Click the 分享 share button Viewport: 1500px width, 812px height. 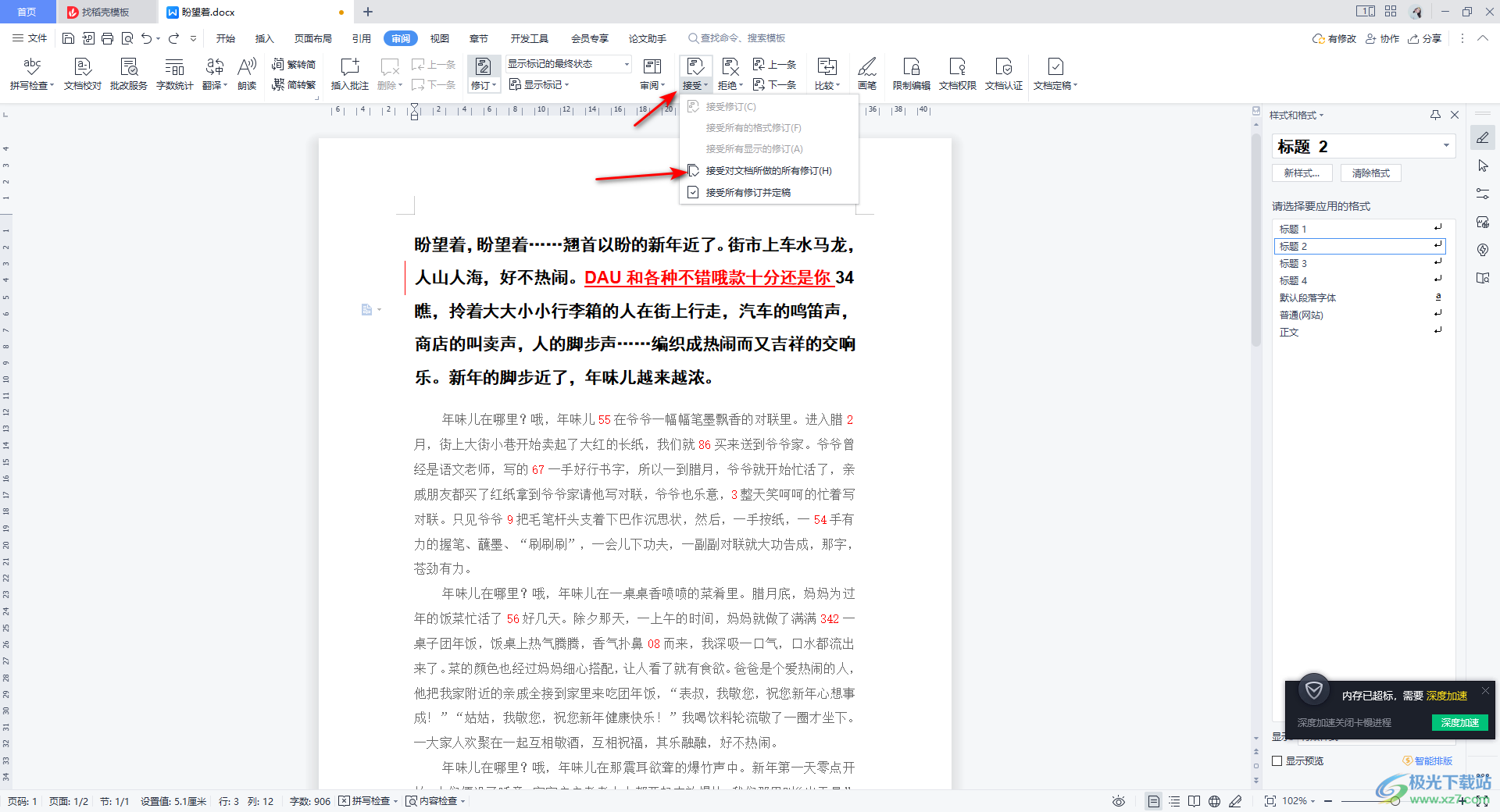1425,38
